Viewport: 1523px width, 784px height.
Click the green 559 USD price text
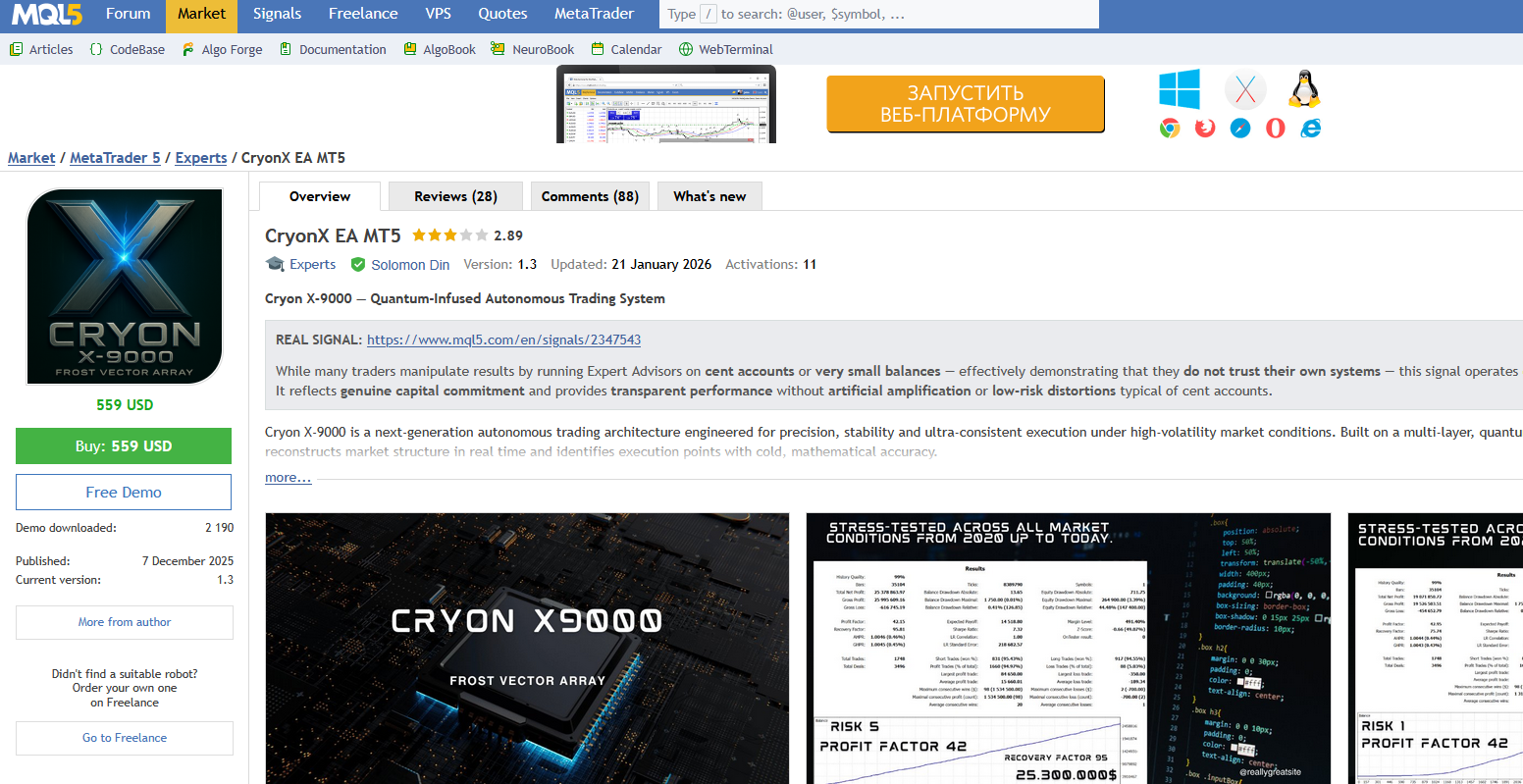(x=125, y=404)
